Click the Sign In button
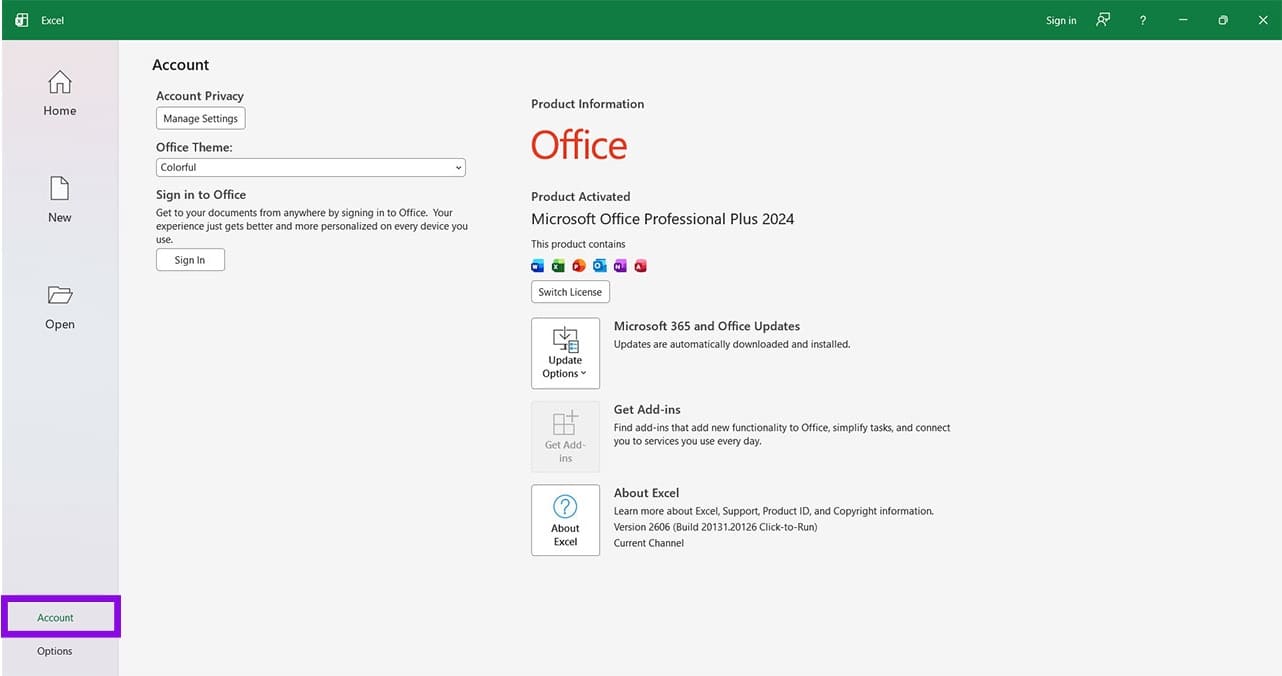This screenshot has height=676, width=1282. [190, 260]
